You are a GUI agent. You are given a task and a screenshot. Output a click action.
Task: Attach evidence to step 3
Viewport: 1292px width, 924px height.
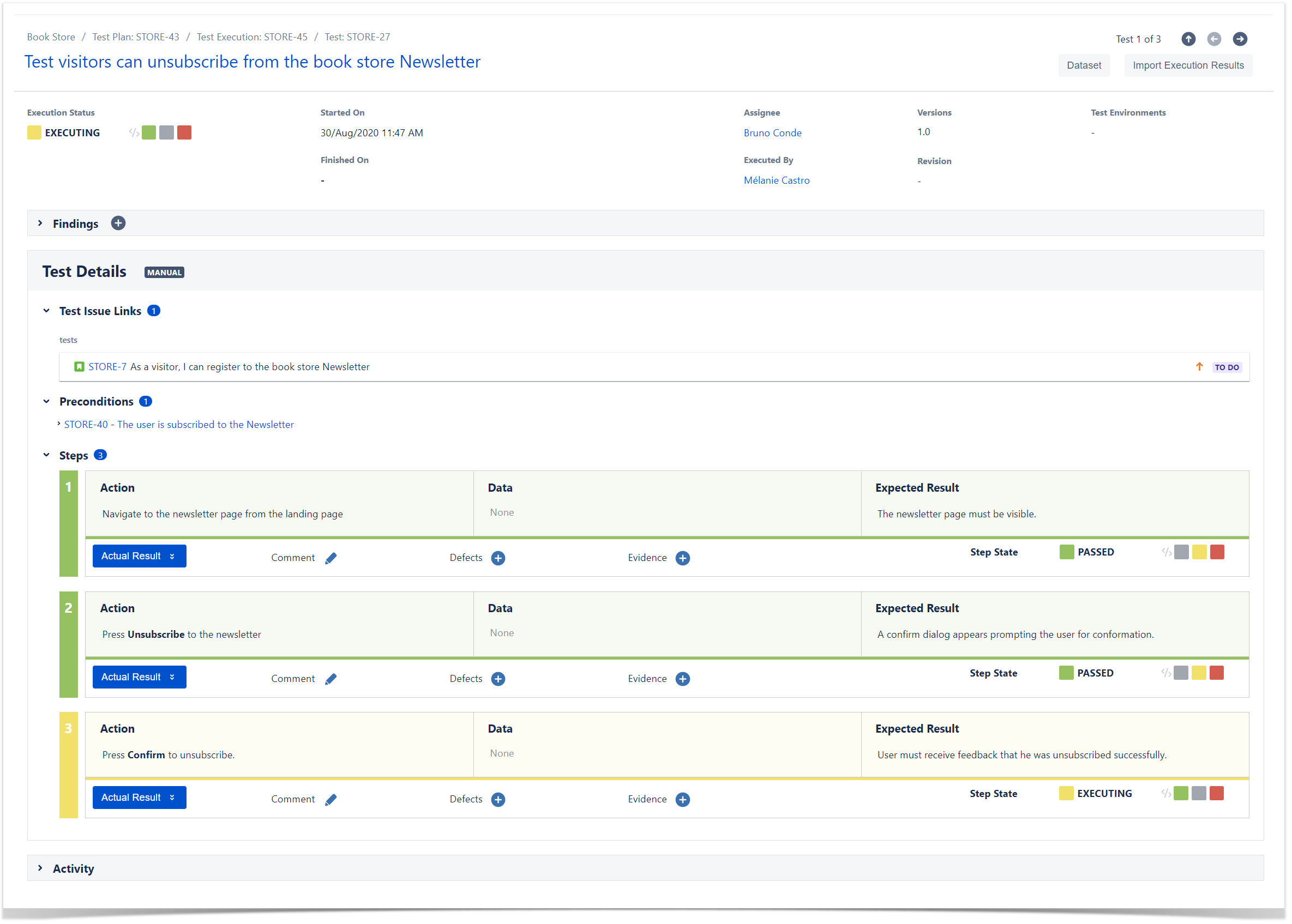tap(682, 799)
